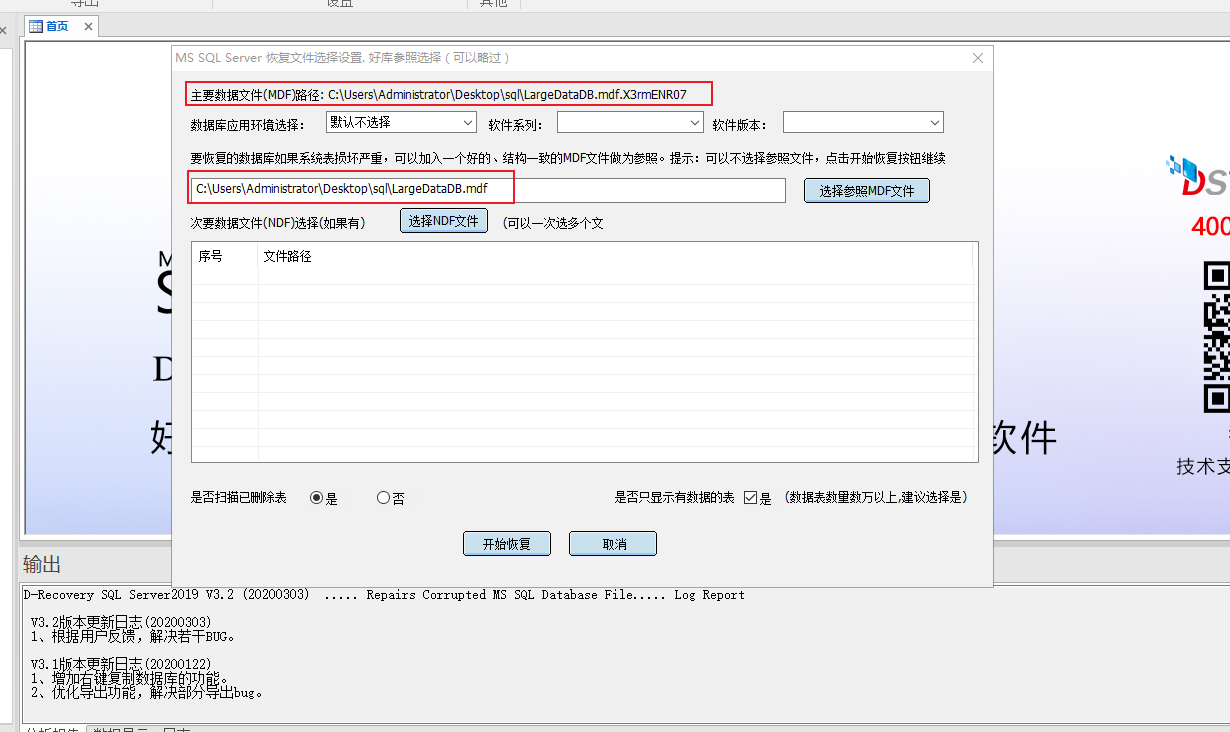Start recovery with 开始恢复 button
1230x732 pixels.
(507, 544)
